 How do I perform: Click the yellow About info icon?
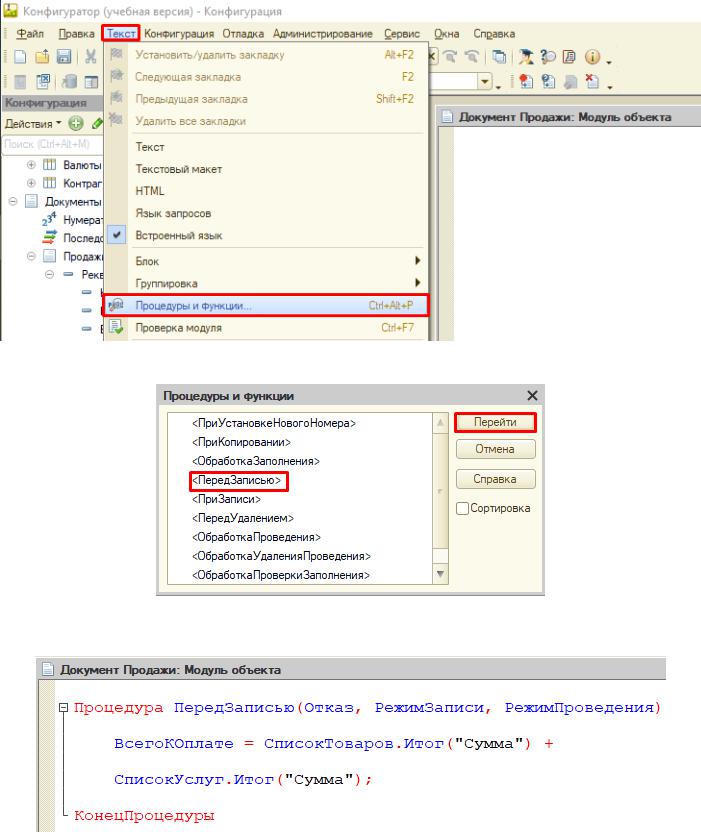pyautogui.click(x=592, y=56)
